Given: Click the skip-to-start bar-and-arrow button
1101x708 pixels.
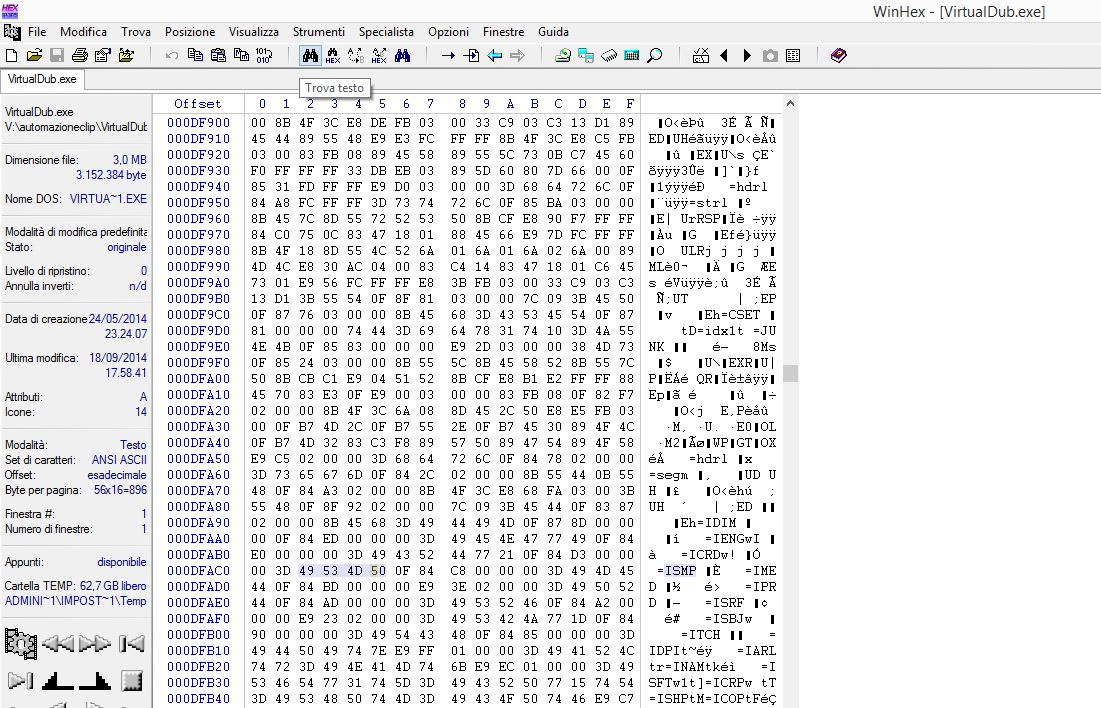Looking at the screenshot, I should (x=131, y=643).
